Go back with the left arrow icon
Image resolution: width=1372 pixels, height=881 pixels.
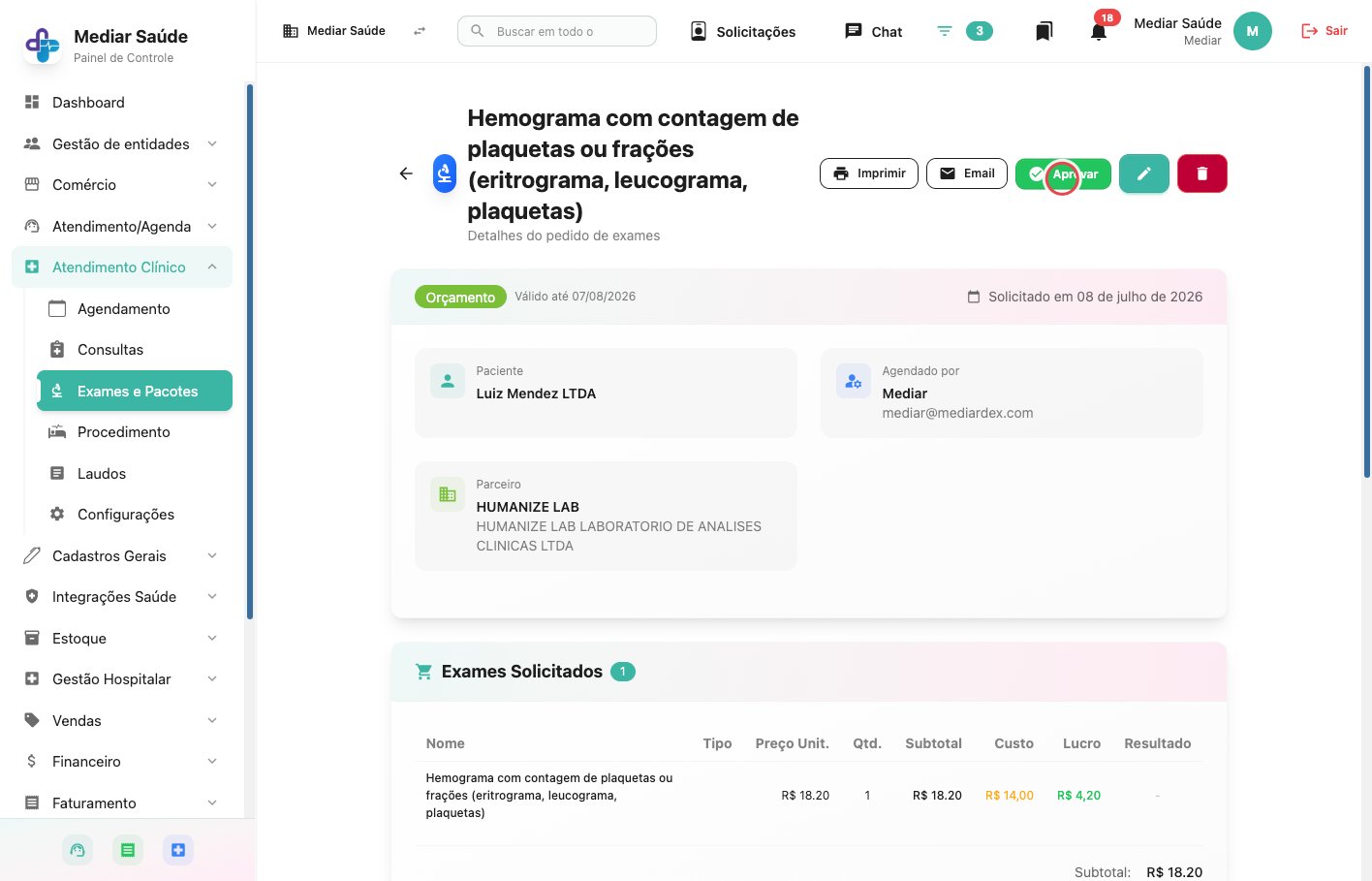[406, 173]
